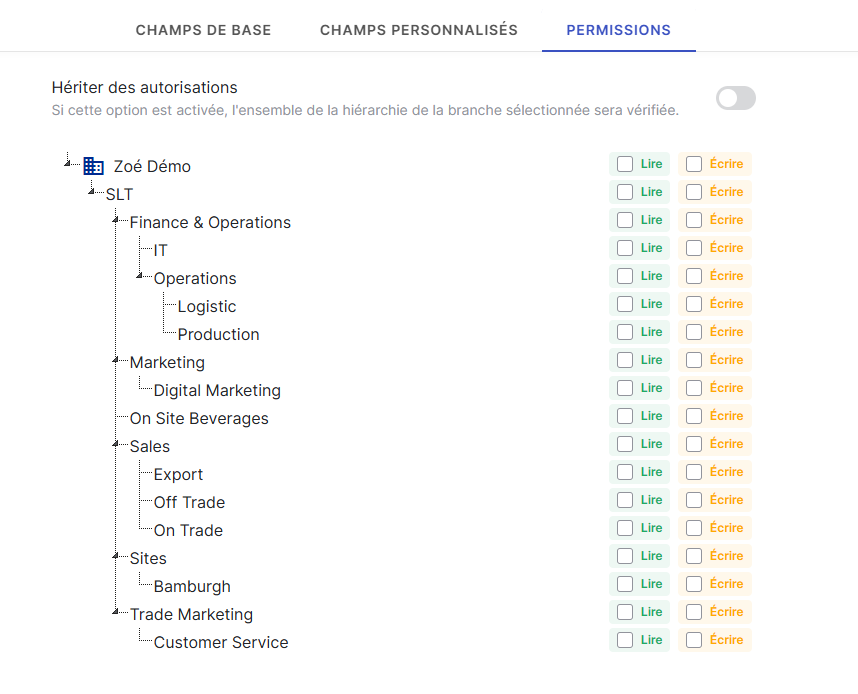Screen dimensions: 858x694
Task: Select the Logistic department in the tree
Action: (x=207, y=306)
